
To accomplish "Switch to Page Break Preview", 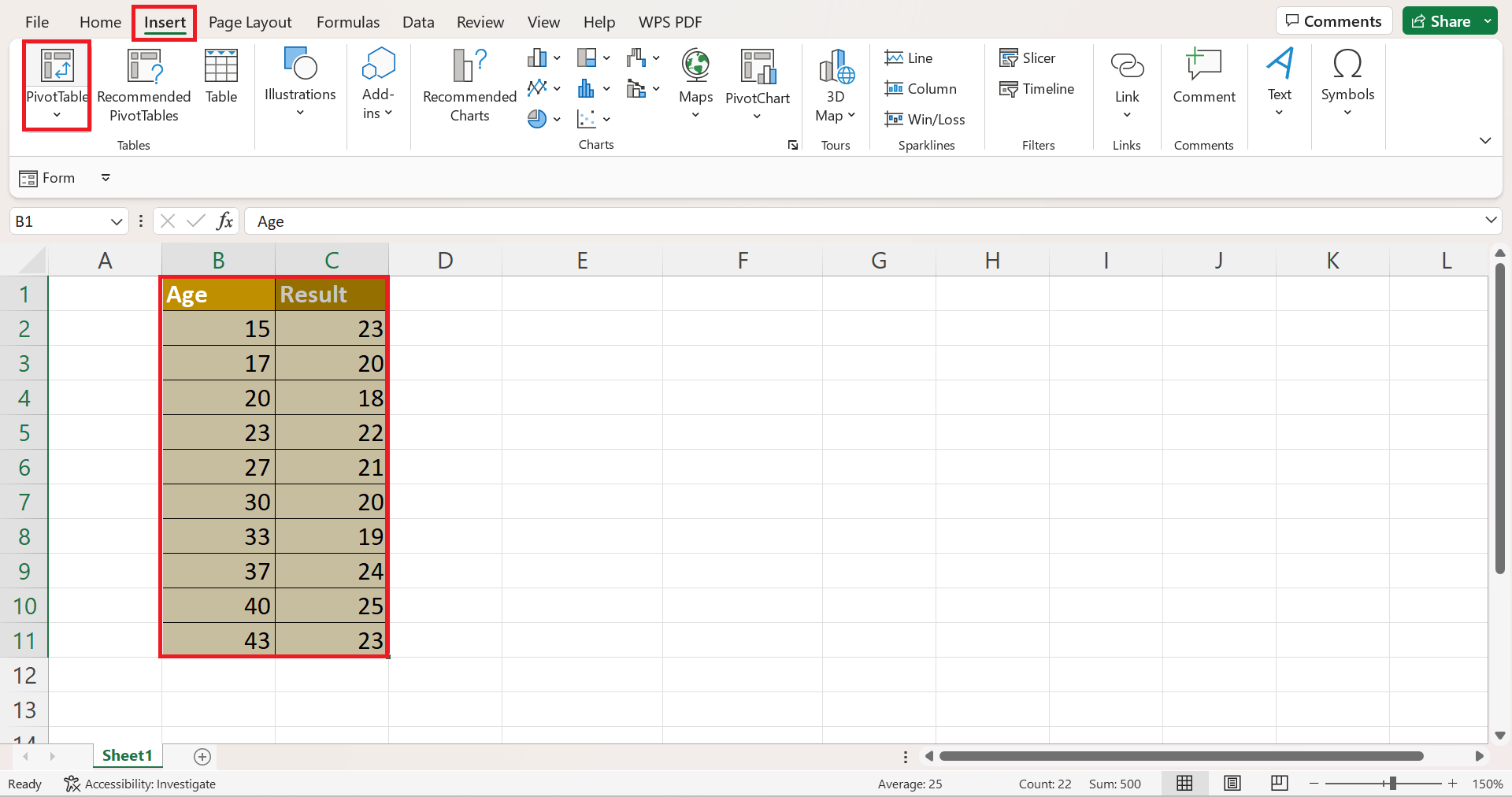I will click(x=1280, y=783).
